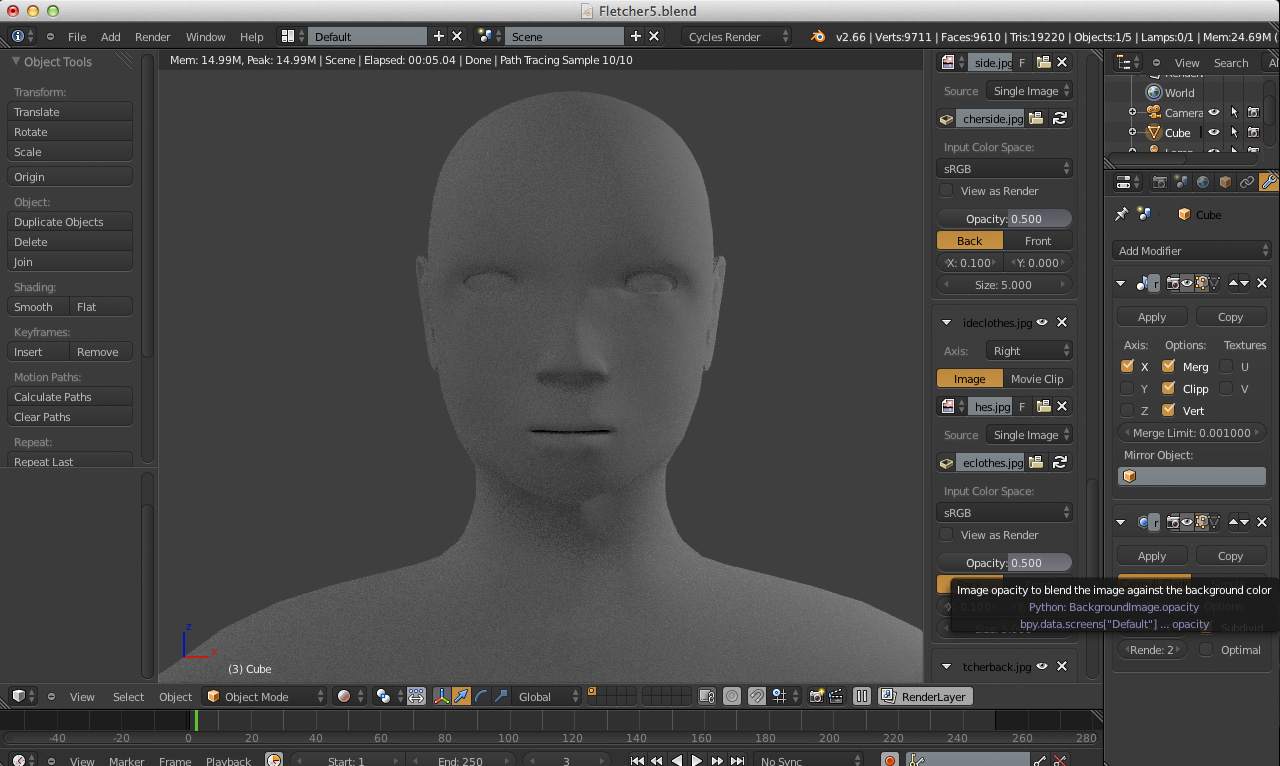
Task: Uncheck the Mirror X axis checkbox
Action: 1128,366
